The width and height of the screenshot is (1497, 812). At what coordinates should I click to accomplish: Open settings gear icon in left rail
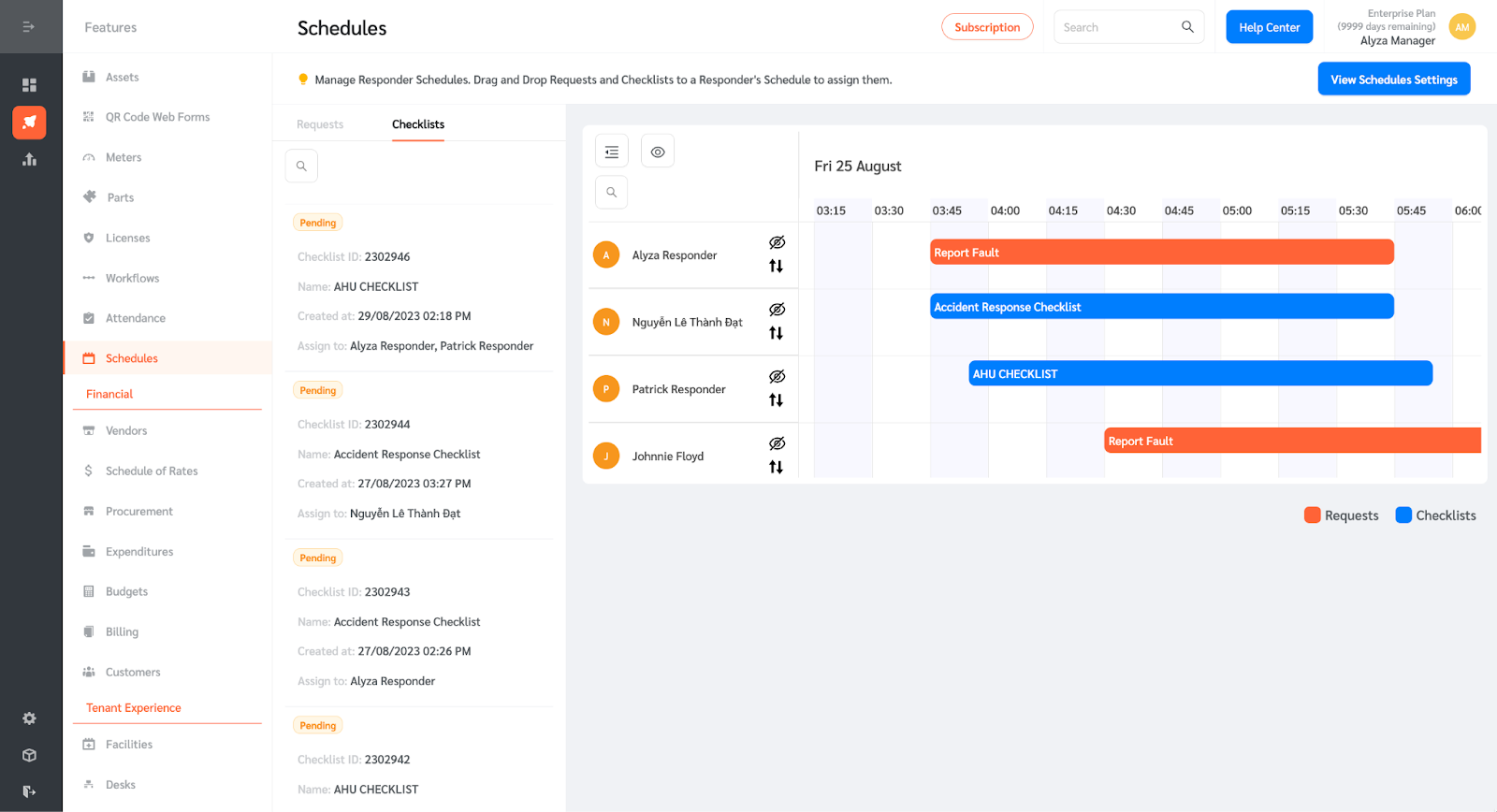coord(29,718)
